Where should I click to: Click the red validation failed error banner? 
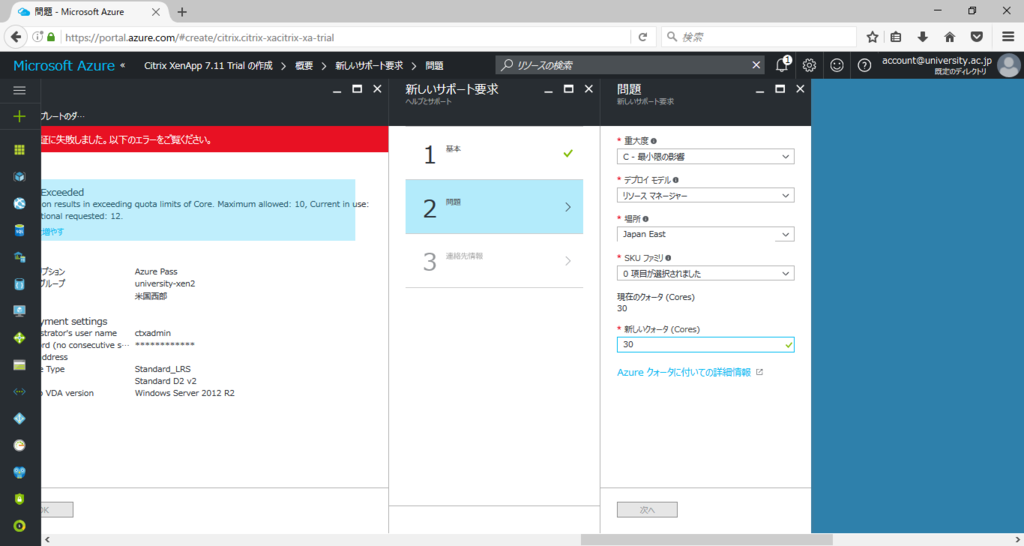tap(214, 139)
